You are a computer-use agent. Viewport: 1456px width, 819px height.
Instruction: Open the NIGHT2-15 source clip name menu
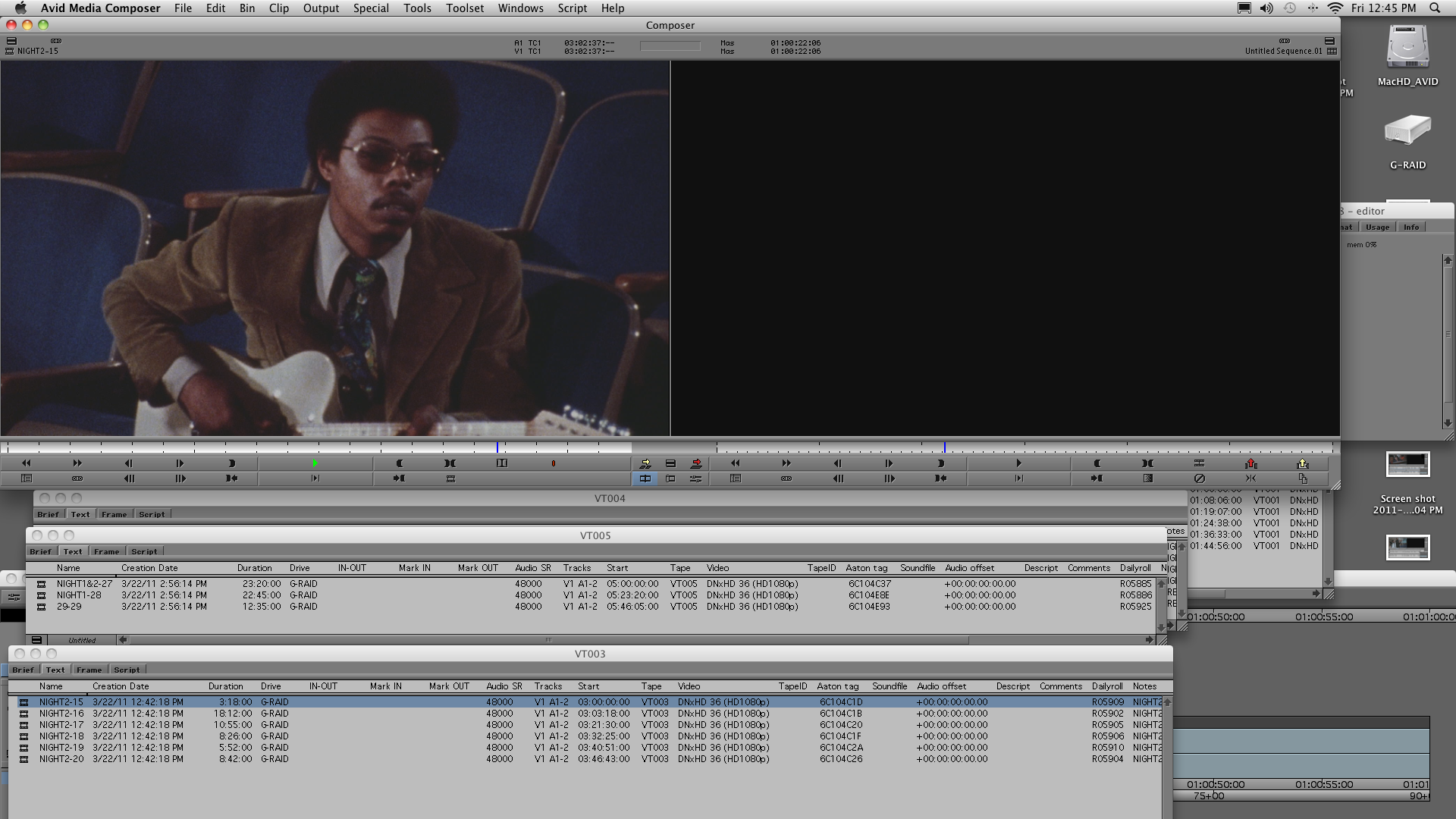click(x=37, y=52)
